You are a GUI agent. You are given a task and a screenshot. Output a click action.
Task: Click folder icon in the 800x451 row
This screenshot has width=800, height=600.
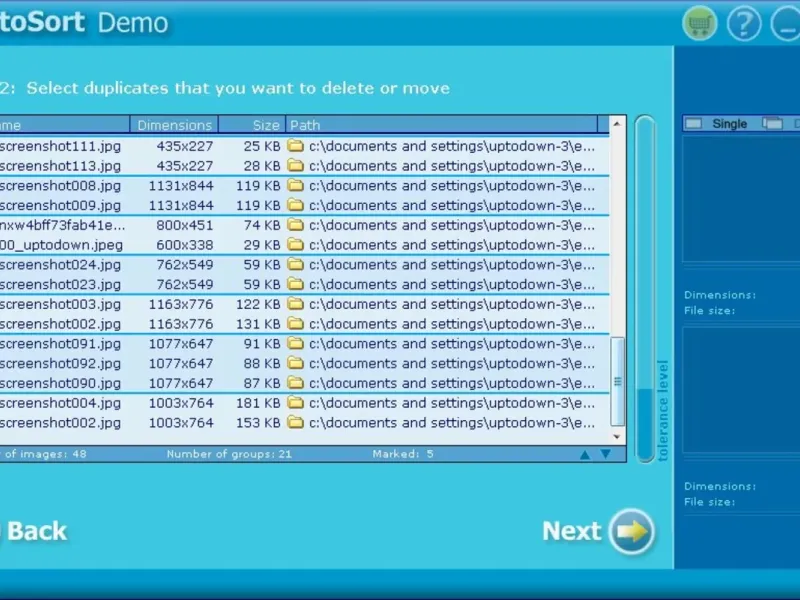tap(295, 225)
